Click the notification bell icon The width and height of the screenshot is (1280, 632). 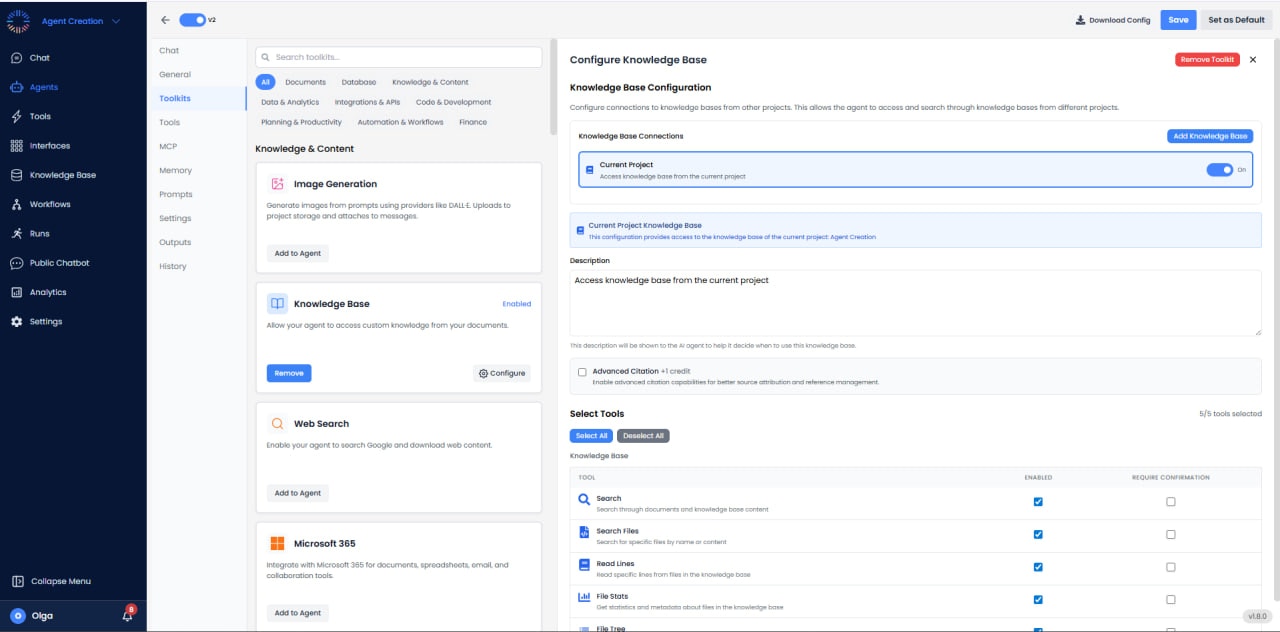tap(125, 616)
